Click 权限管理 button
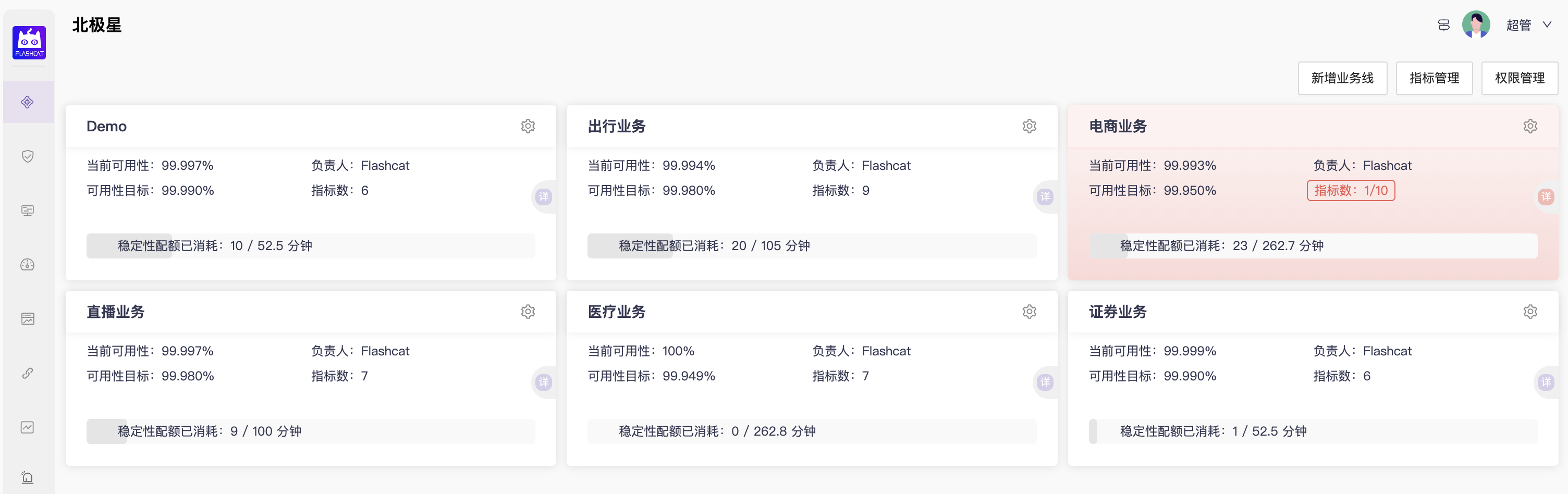The image size is (1568, 494). 1520,78
